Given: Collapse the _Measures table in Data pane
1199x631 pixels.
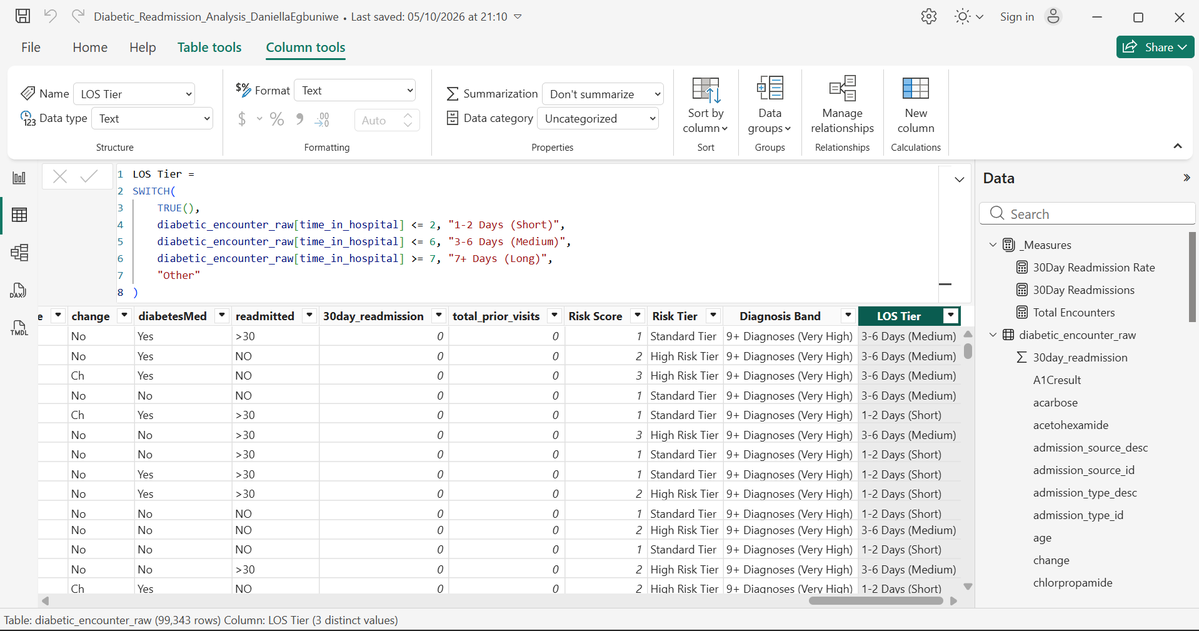Looking at the screenshot, I should (x=993, y=245).
